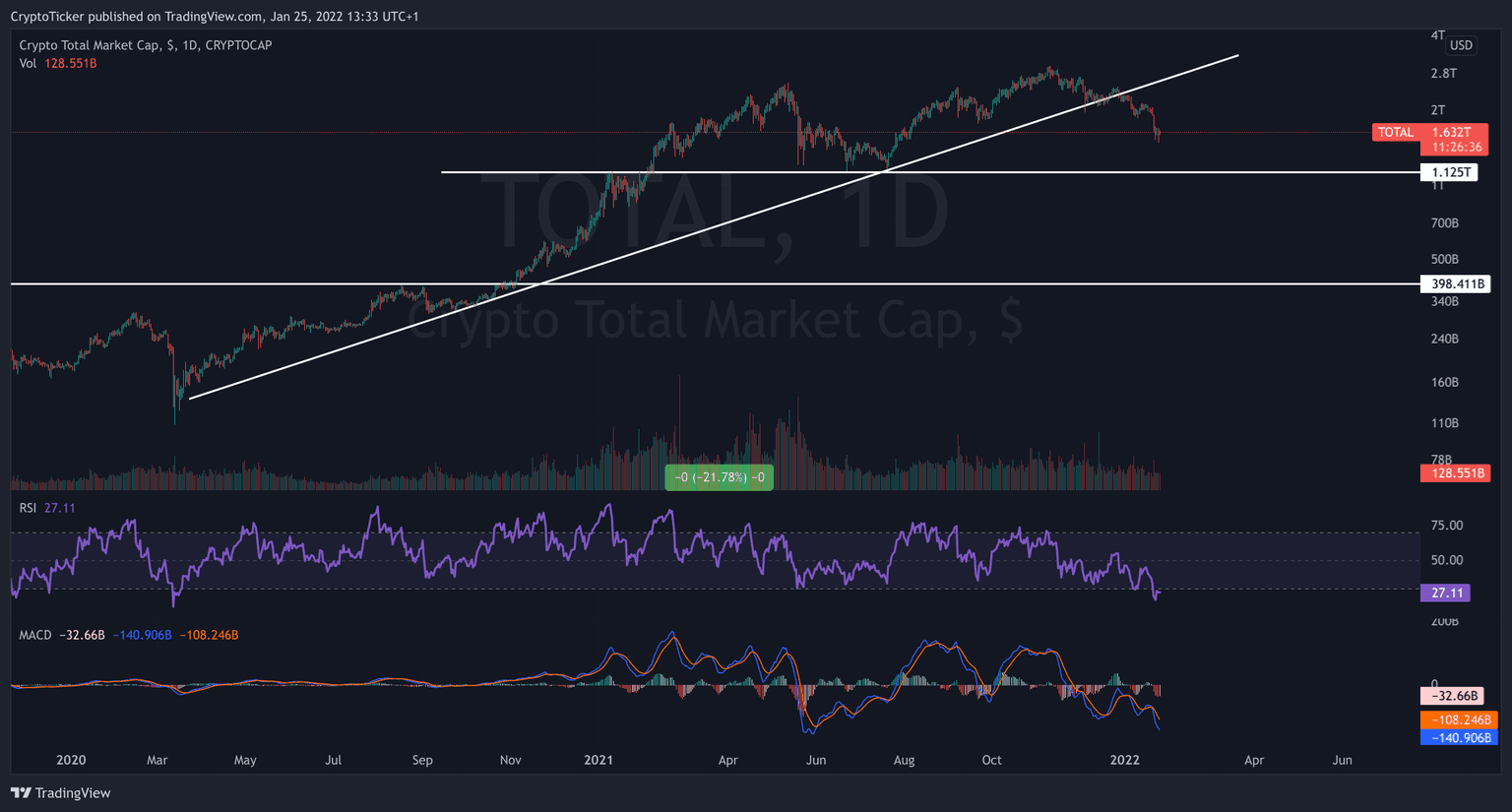Image resolution: width=1512 pixels, height=812 pixels.
Task: Click the 11:26:36 candle countdown timer
Action: [x=1456, y=148]
